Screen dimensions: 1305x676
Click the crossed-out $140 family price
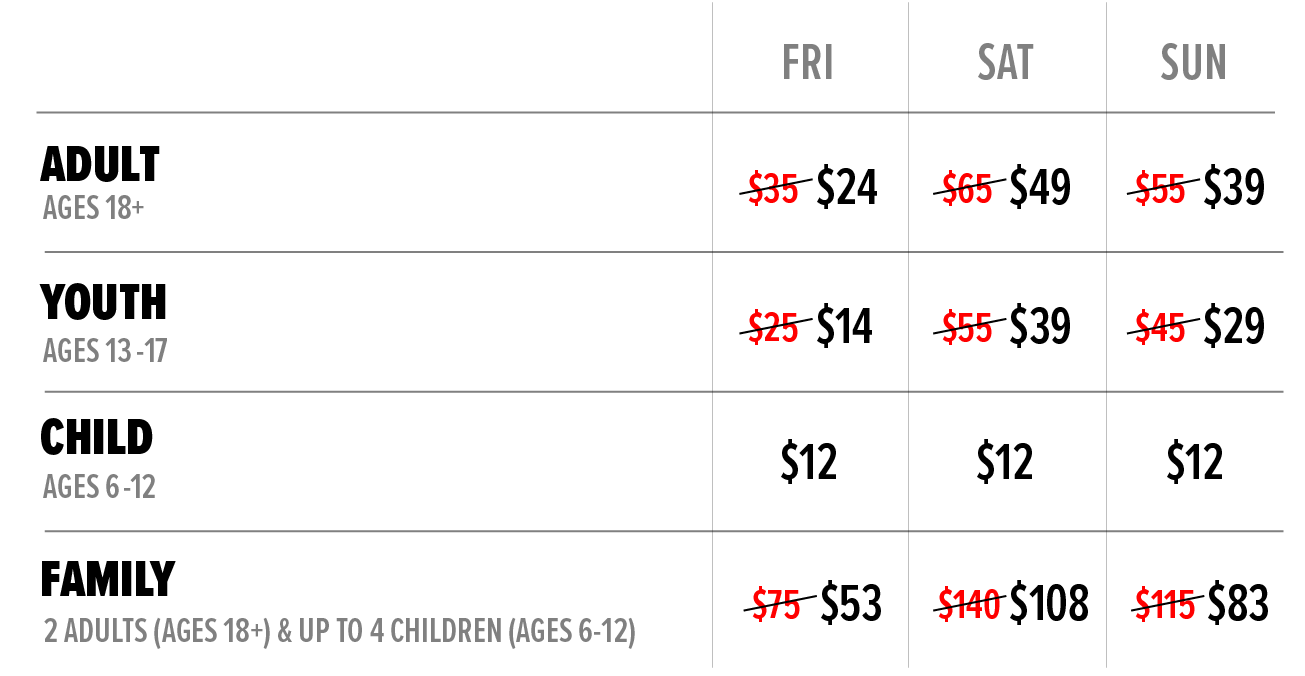(969, 604)
